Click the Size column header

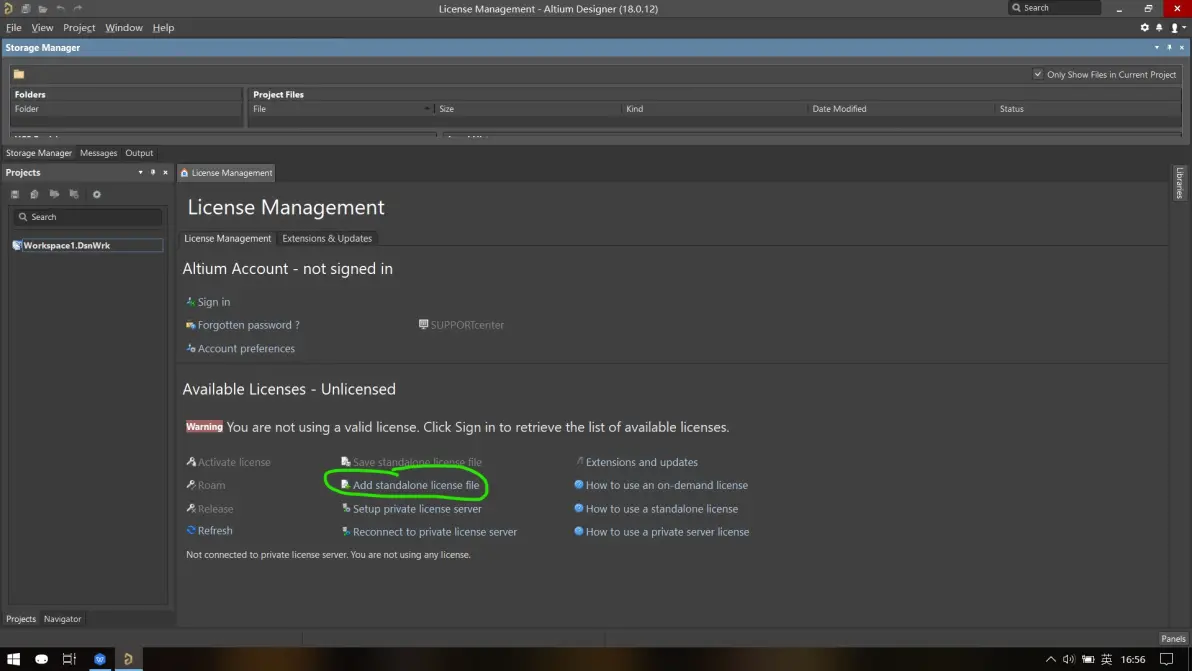pos(528,109)
